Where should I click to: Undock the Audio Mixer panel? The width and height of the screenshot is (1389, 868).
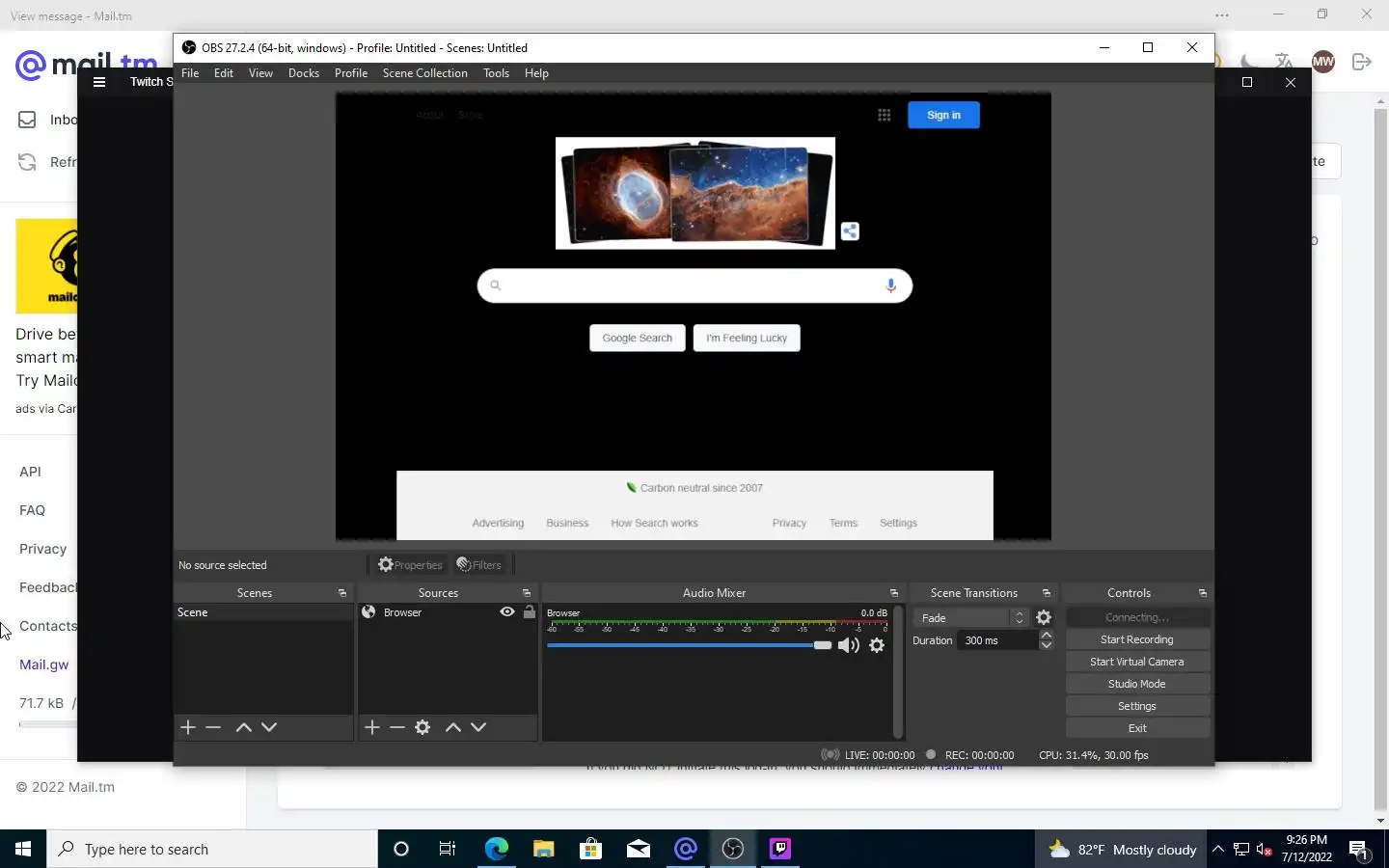click(894, 593)
